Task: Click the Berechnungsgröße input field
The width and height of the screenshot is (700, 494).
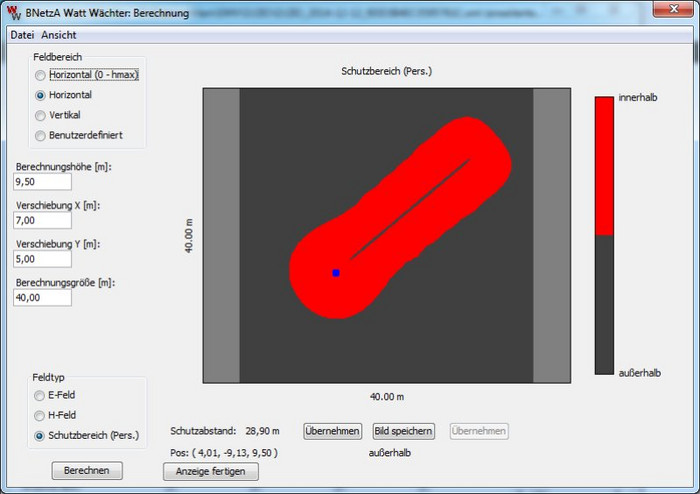Action: tap(42, 297)
